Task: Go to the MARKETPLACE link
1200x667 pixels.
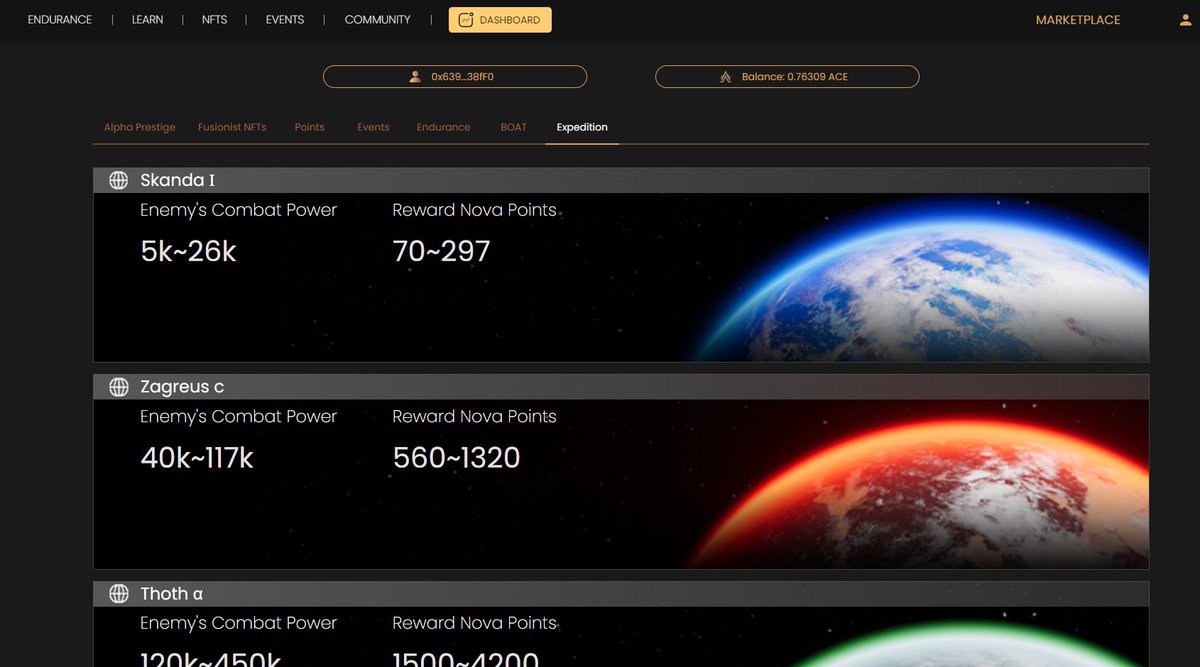Action: tap(1078, 20)
